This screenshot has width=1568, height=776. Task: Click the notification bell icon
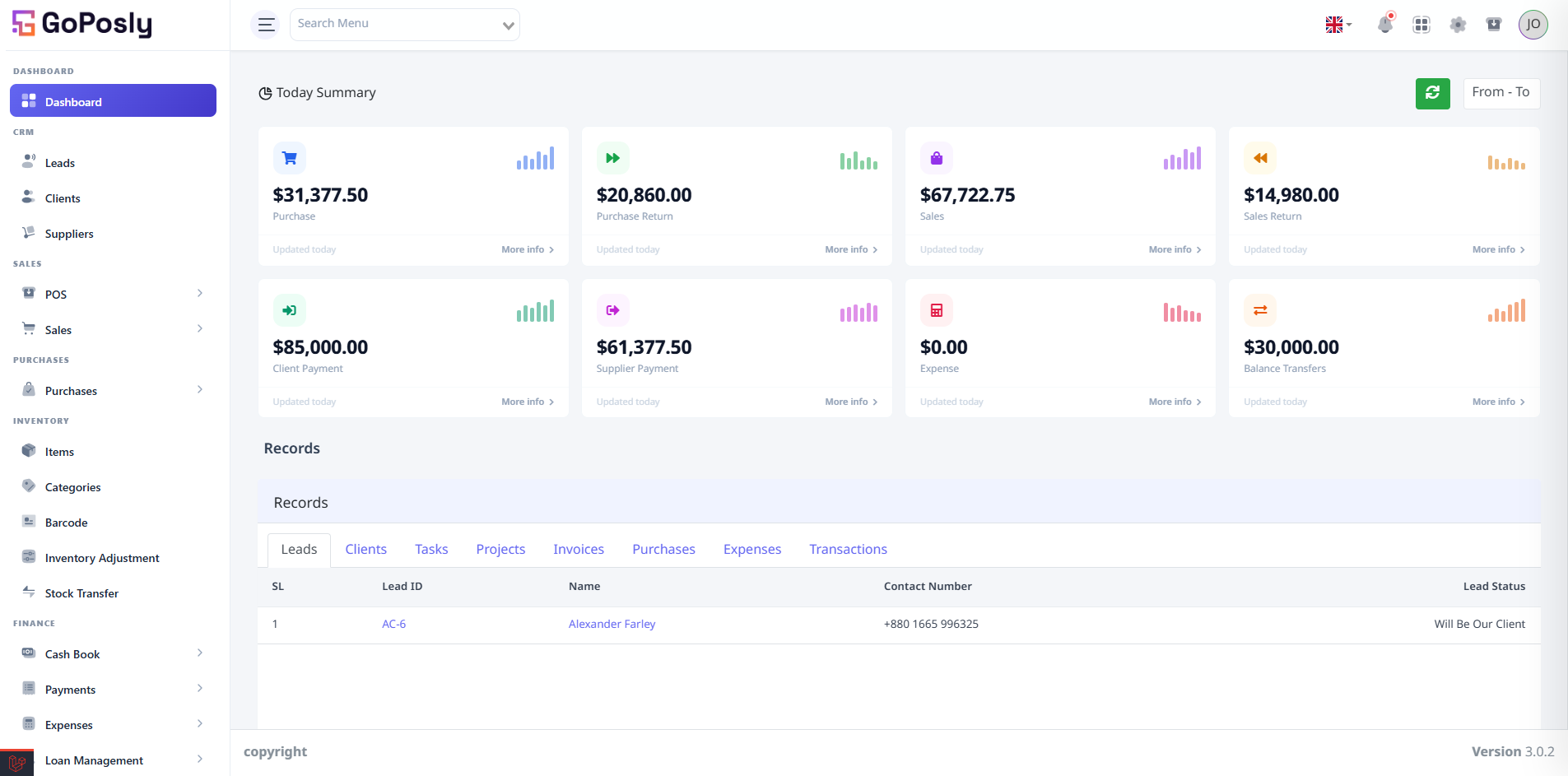click(x=1385, y=25)
